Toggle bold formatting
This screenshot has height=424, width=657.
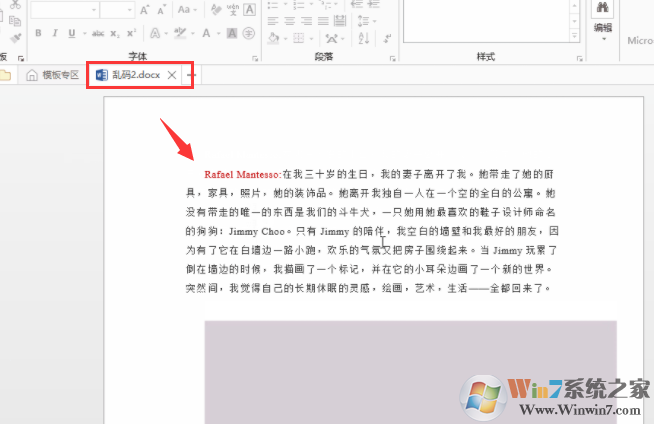(40, 33)
